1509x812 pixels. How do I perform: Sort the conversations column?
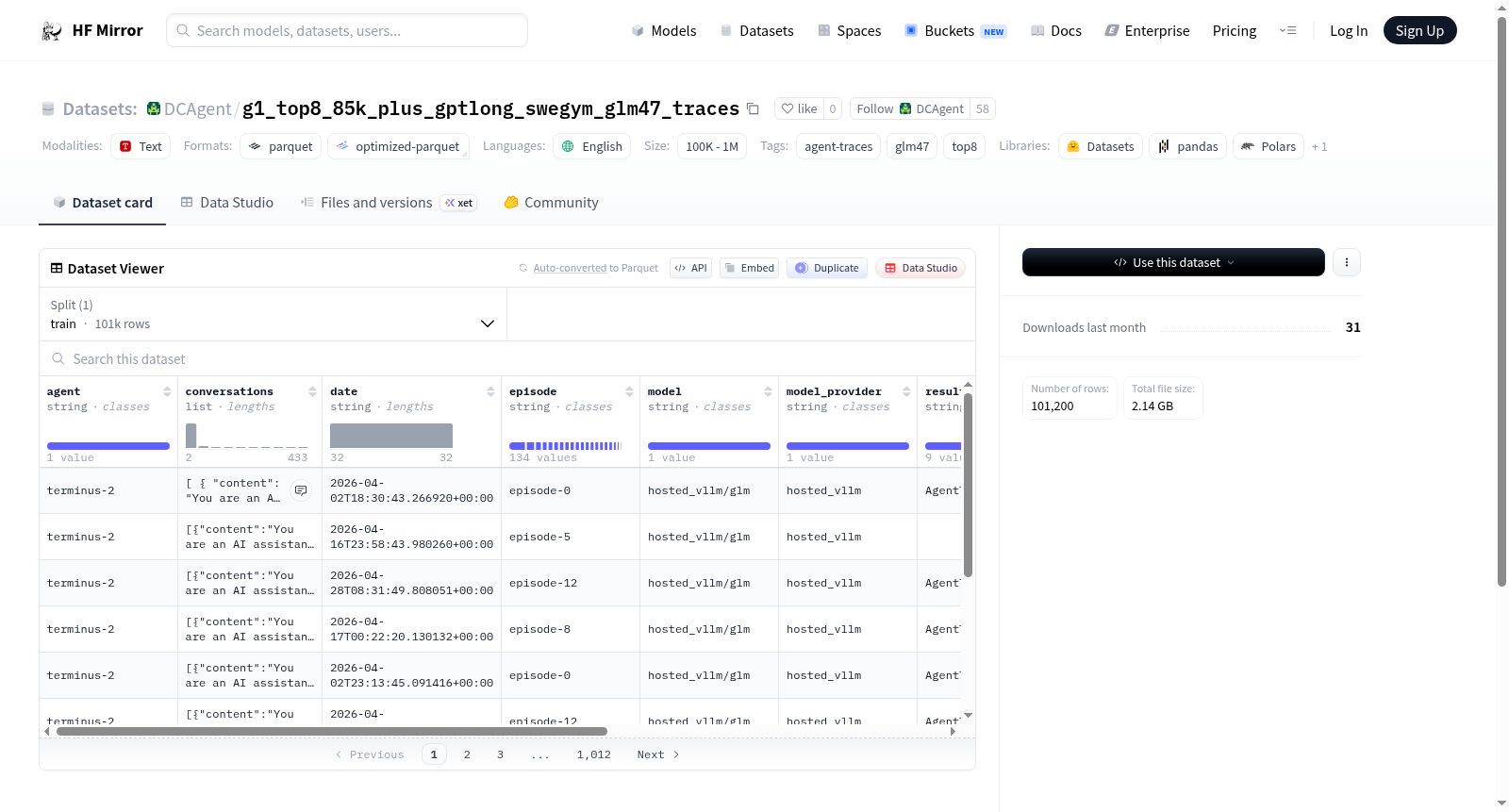312,391
